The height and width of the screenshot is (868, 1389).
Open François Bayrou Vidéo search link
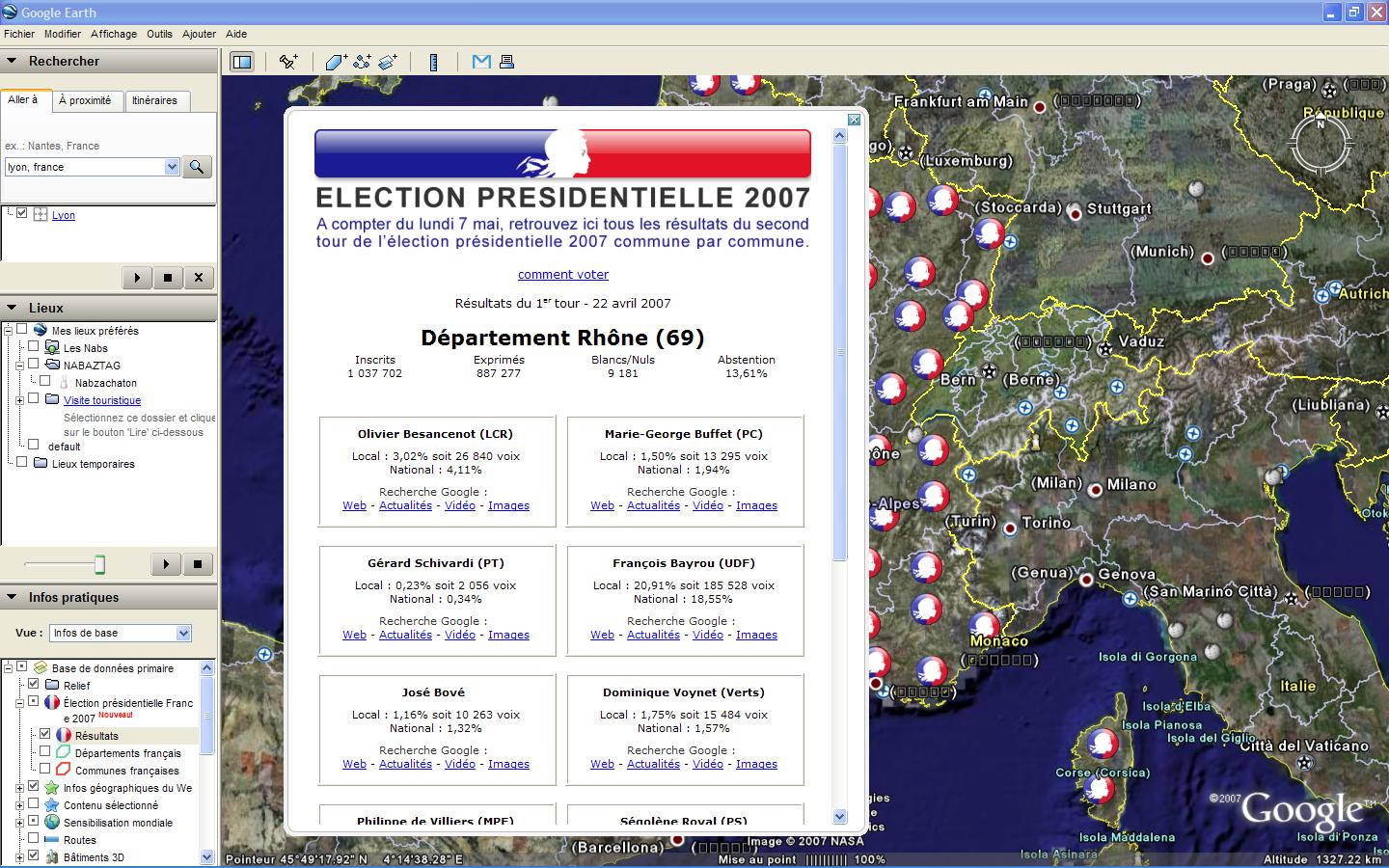pyautogui.click(x=708, y=635)
